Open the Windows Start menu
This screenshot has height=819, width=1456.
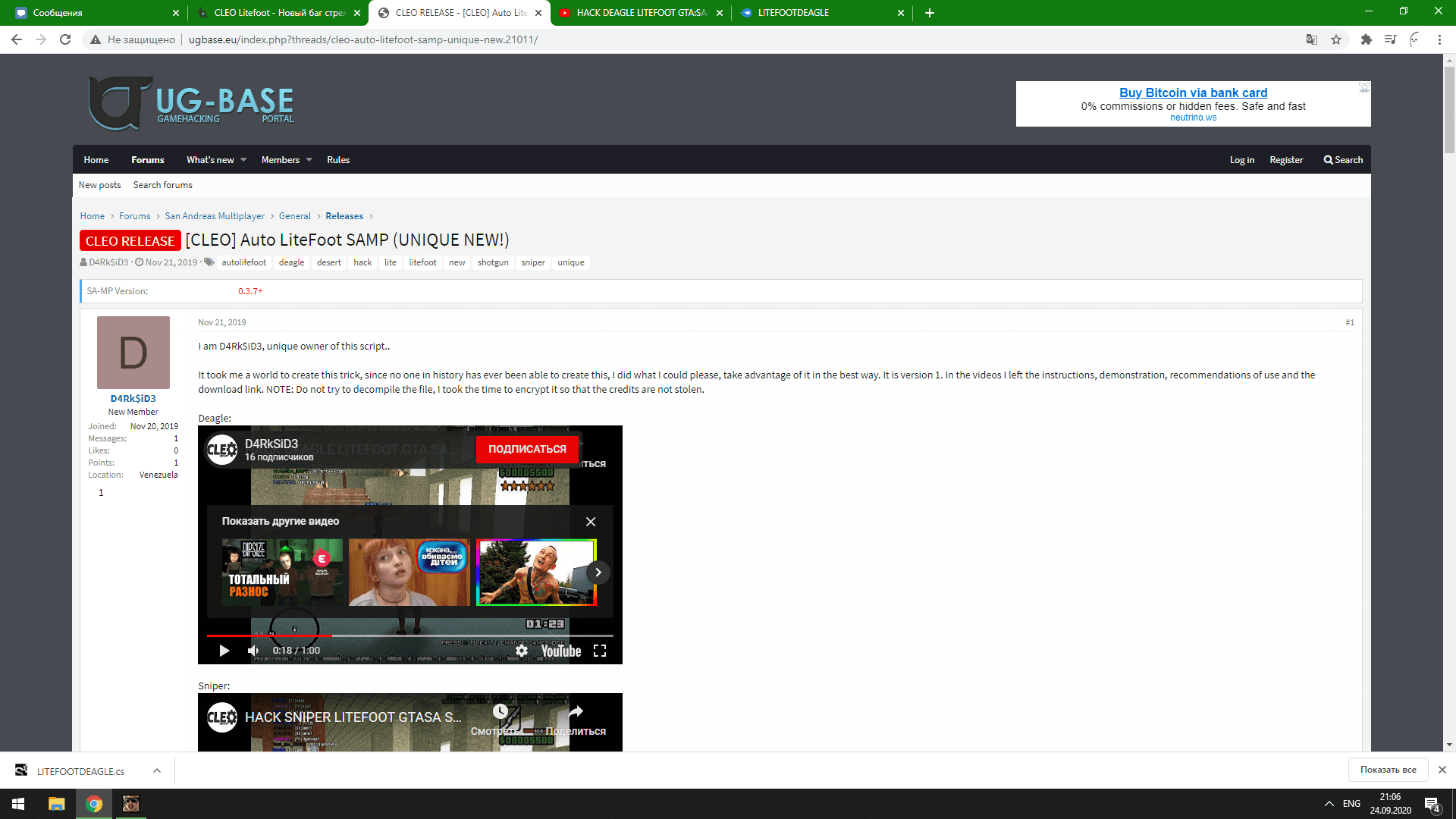[18, 804]
